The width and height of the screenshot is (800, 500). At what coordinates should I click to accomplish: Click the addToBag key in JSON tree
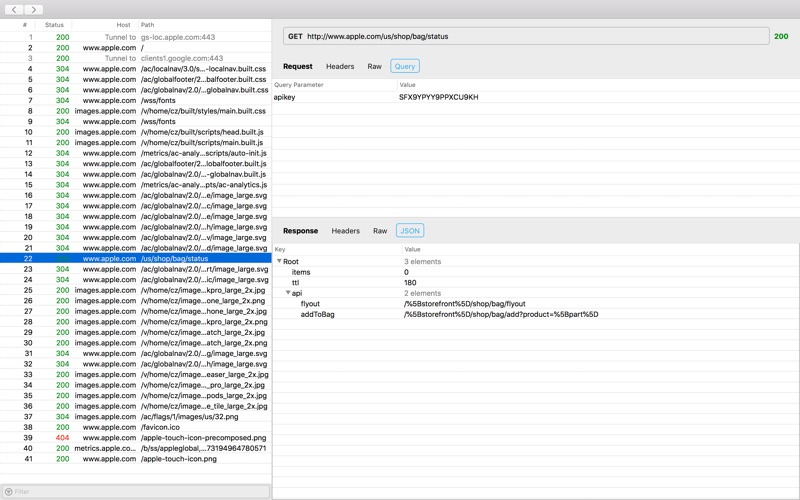click(x=317, y=314)
